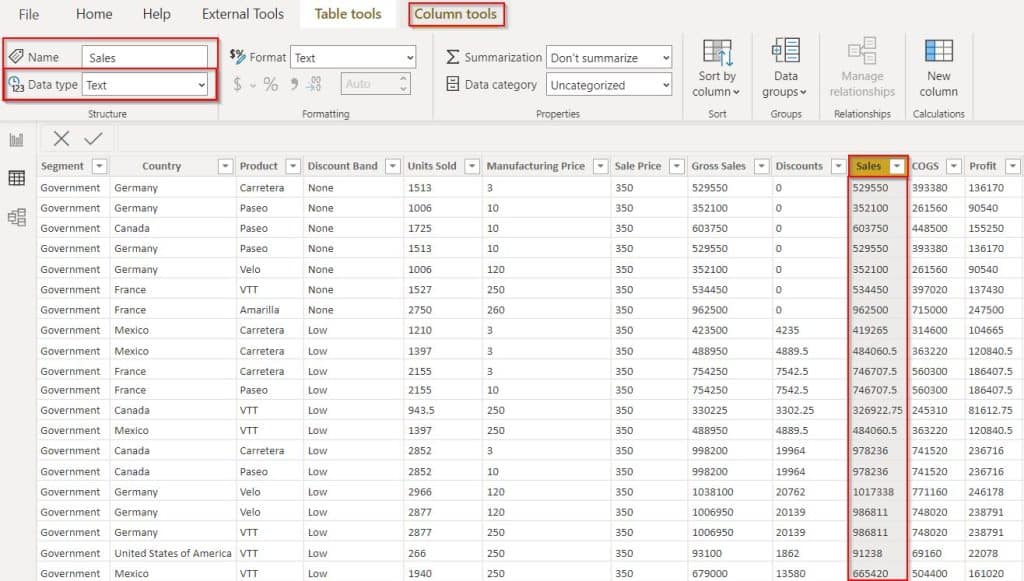Select the Country column header
Viewport: 1024px width, 581px height.
click(161, 166)
